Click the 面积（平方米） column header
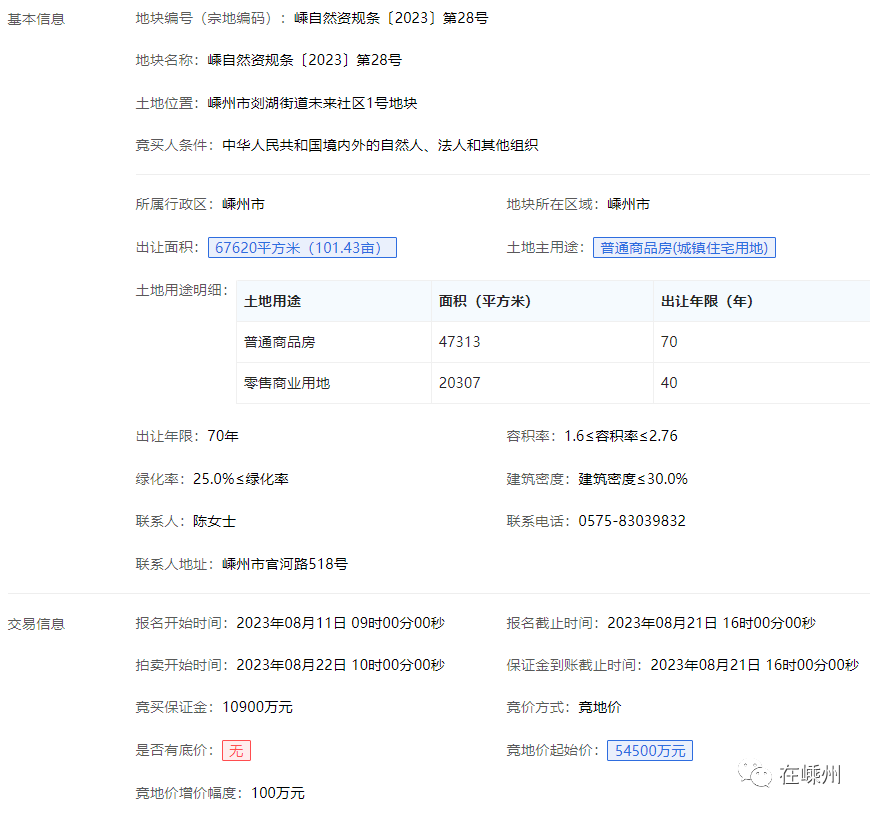This screenshot has height=813, width=870. click(x=484, y=301)
